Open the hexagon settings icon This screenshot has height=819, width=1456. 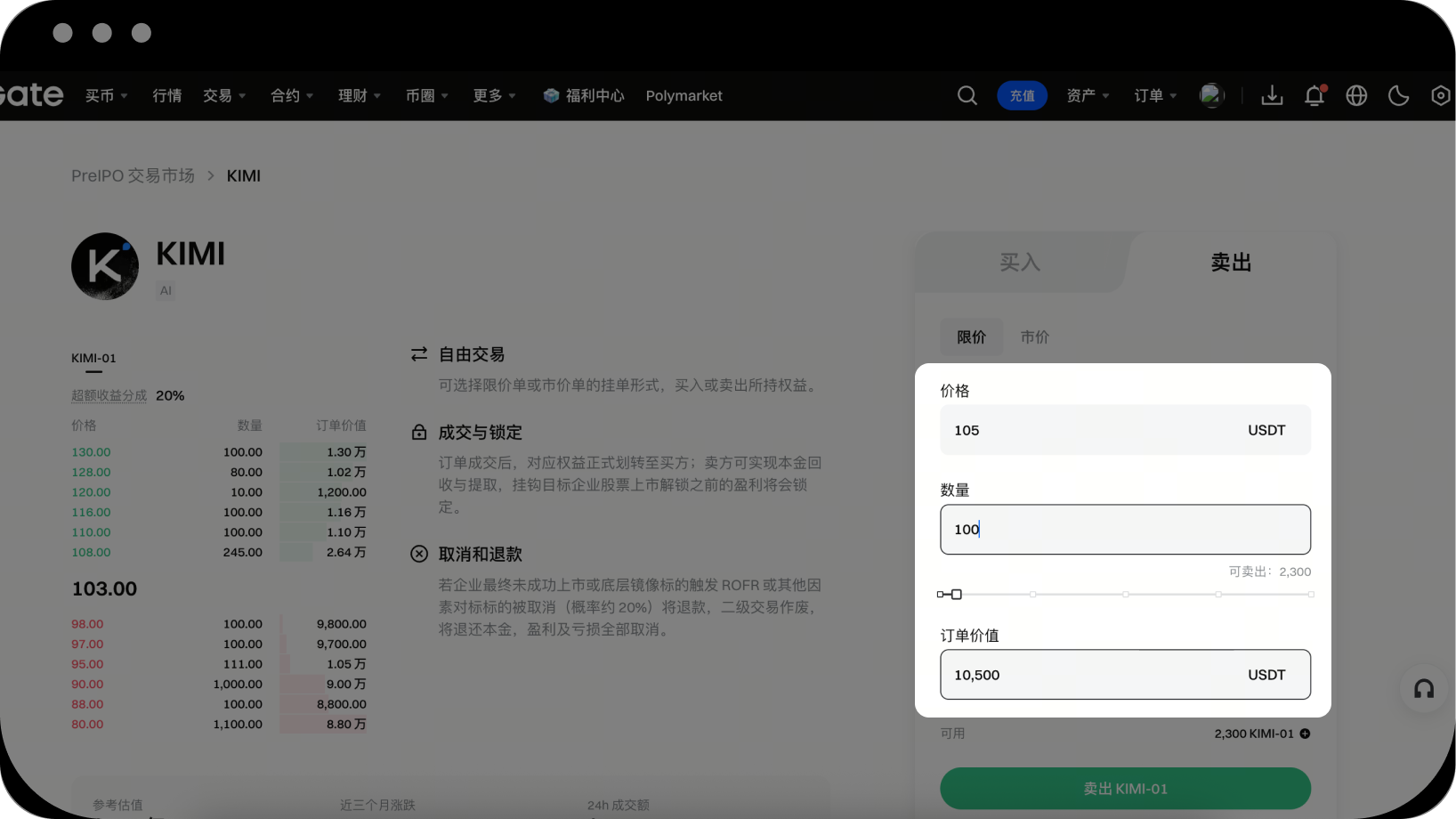1441,95
